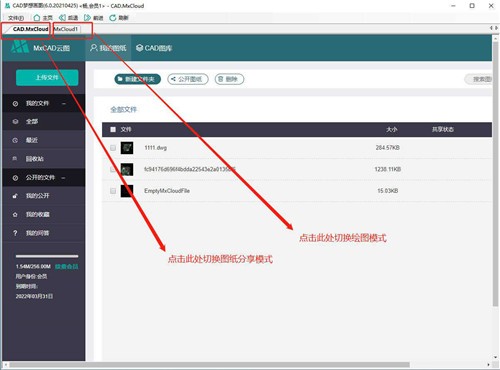Open the 文件(F) menu
This screenshot has height=370, width=500.
(x=16, y=18)
